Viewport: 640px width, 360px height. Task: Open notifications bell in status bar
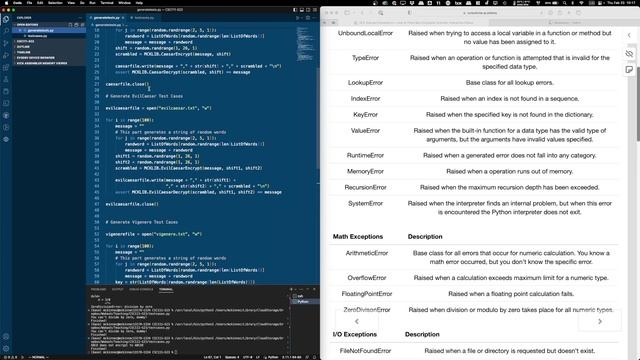315,357
